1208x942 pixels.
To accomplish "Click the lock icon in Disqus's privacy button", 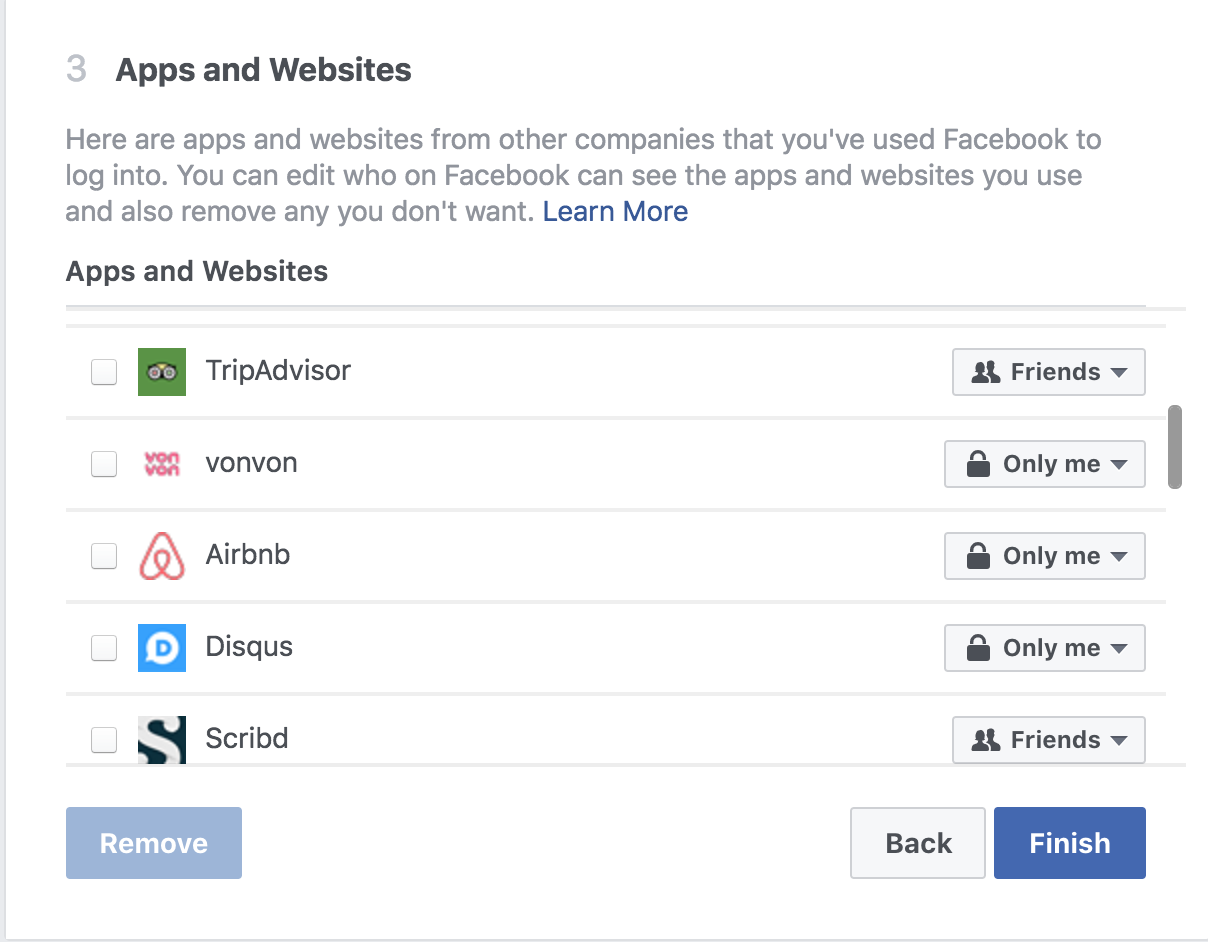I will [x=978, y=648].
